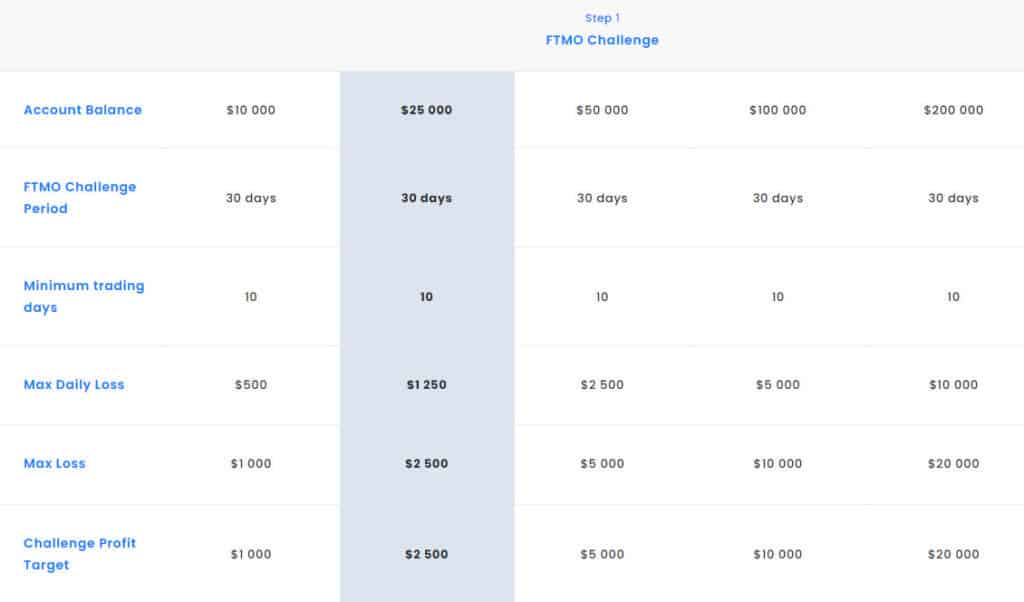
Task: Select the $10 000 account balance option
Action: (251, 110)
